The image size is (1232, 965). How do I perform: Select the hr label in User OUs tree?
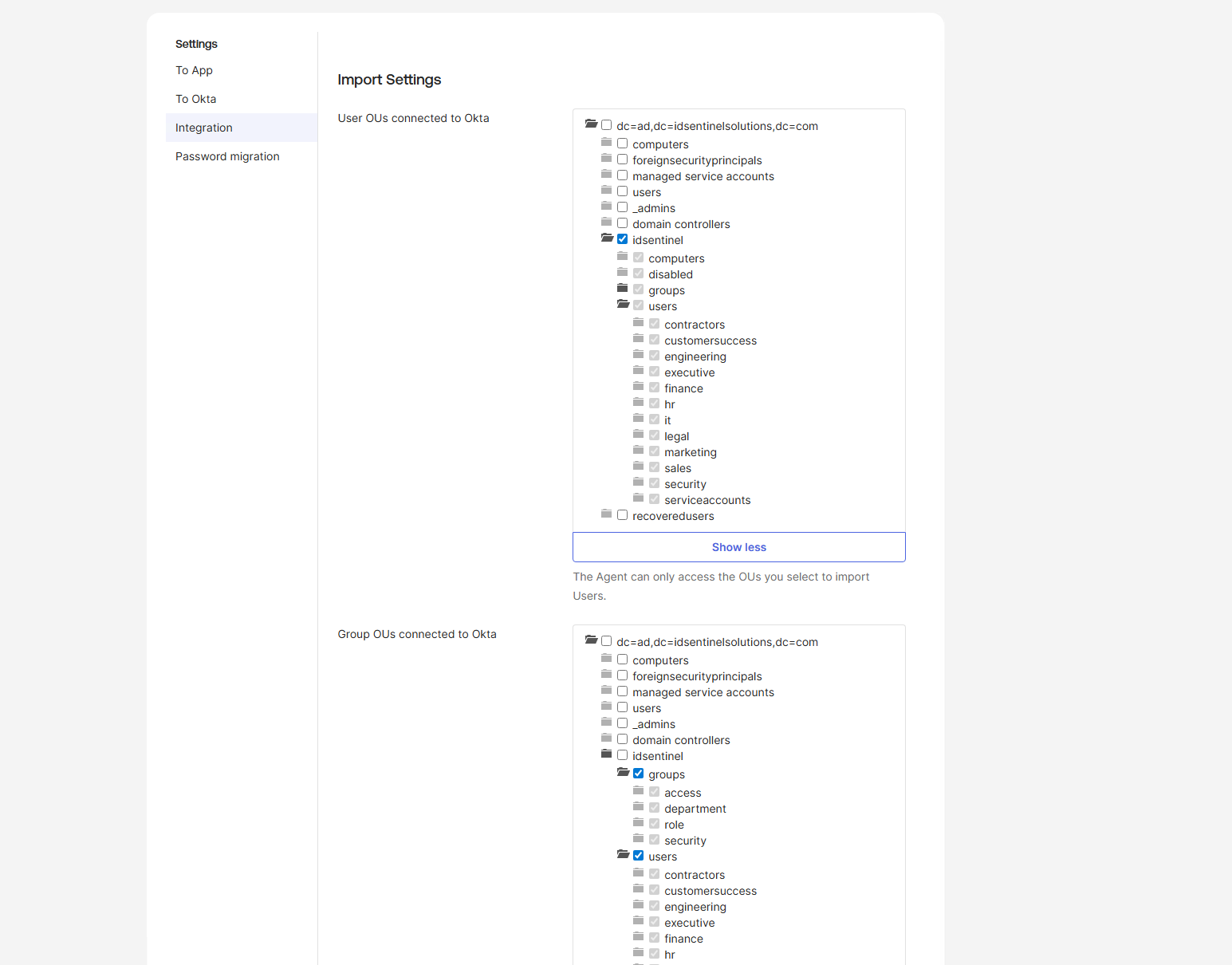pyautogui.click(x=670, y=404)
